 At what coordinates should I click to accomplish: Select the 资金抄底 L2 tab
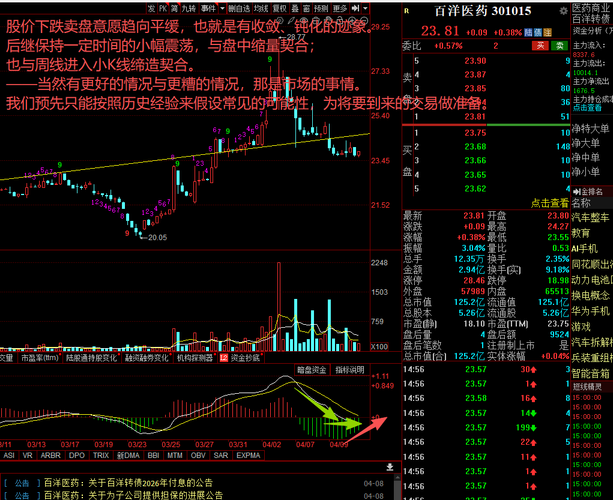click(x=241, y=357)
